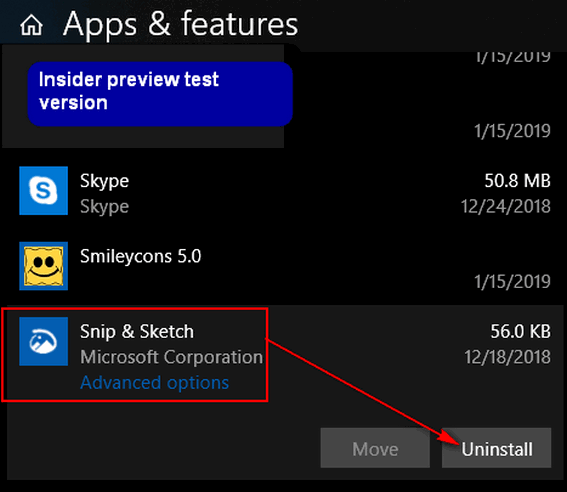Open Advanced options for Snip & Sketch
The height and width of the screenshot is (492, 567).
click(154, 382)
